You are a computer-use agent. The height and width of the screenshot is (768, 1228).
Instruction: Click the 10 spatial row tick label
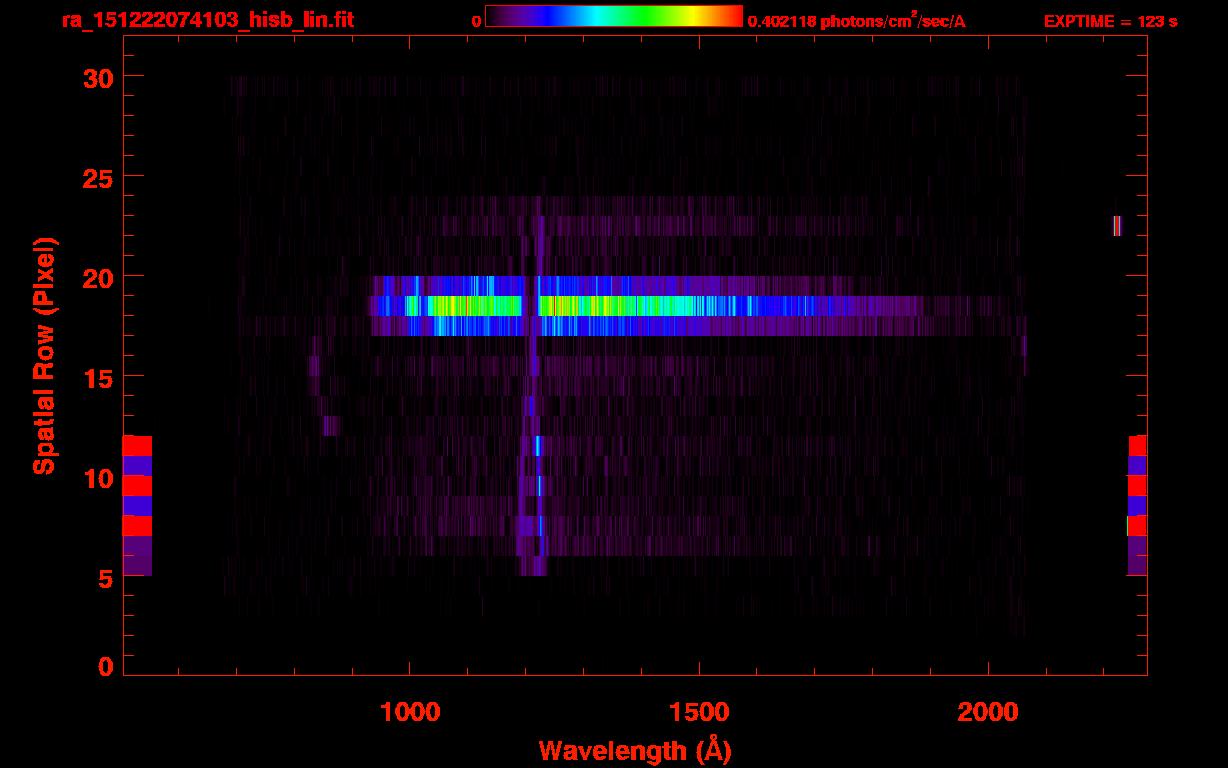point(97,477)
